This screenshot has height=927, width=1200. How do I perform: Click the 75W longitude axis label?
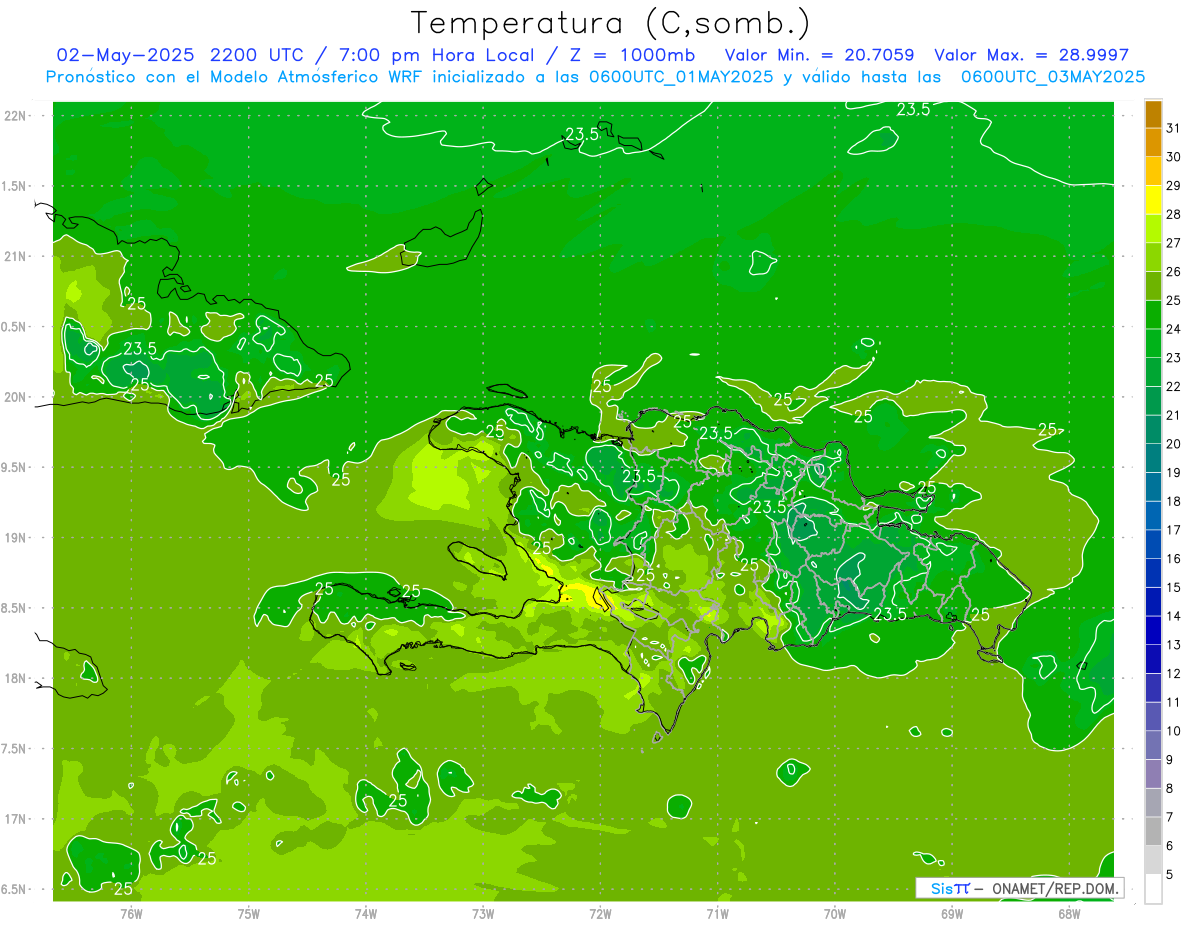[249, 914]
